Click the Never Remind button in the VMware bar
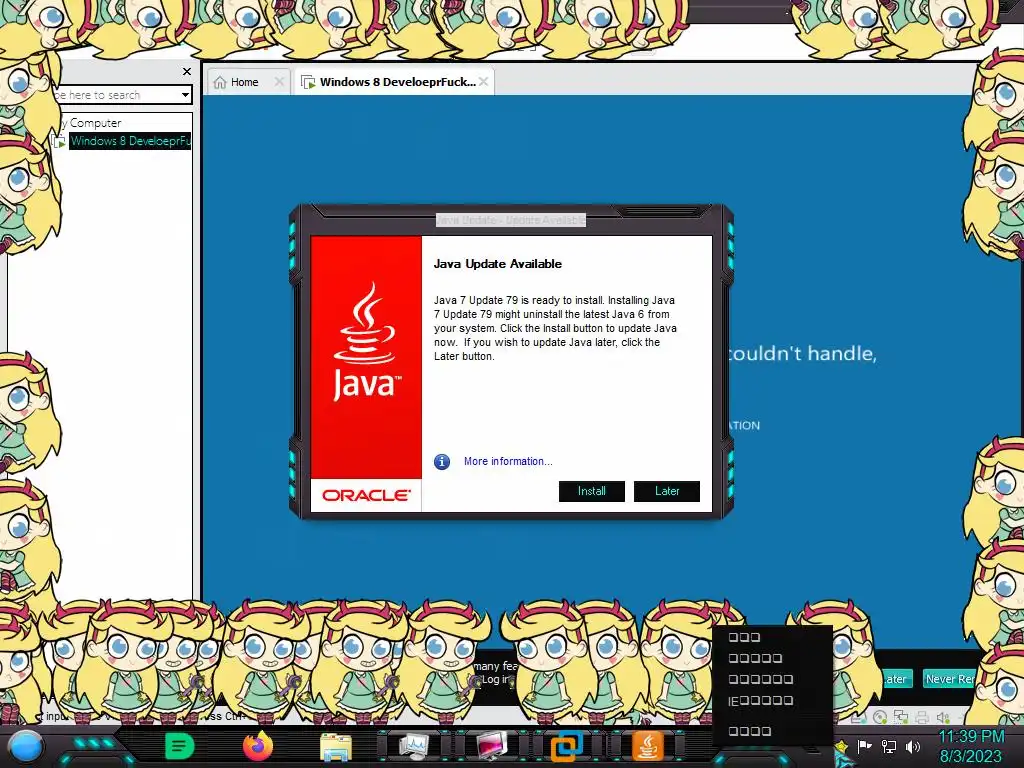 [949, 679]
